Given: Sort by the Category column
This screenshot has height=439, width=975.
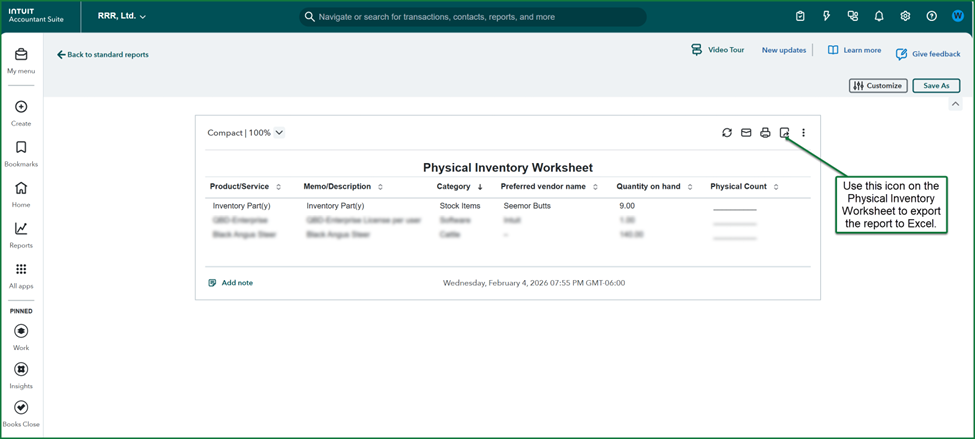Looking at the screenshot, I should coord(459,187).
